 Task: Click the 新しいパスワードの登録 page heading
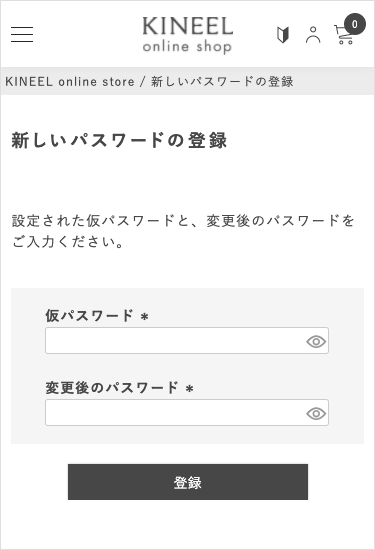(x=119, y=140)
